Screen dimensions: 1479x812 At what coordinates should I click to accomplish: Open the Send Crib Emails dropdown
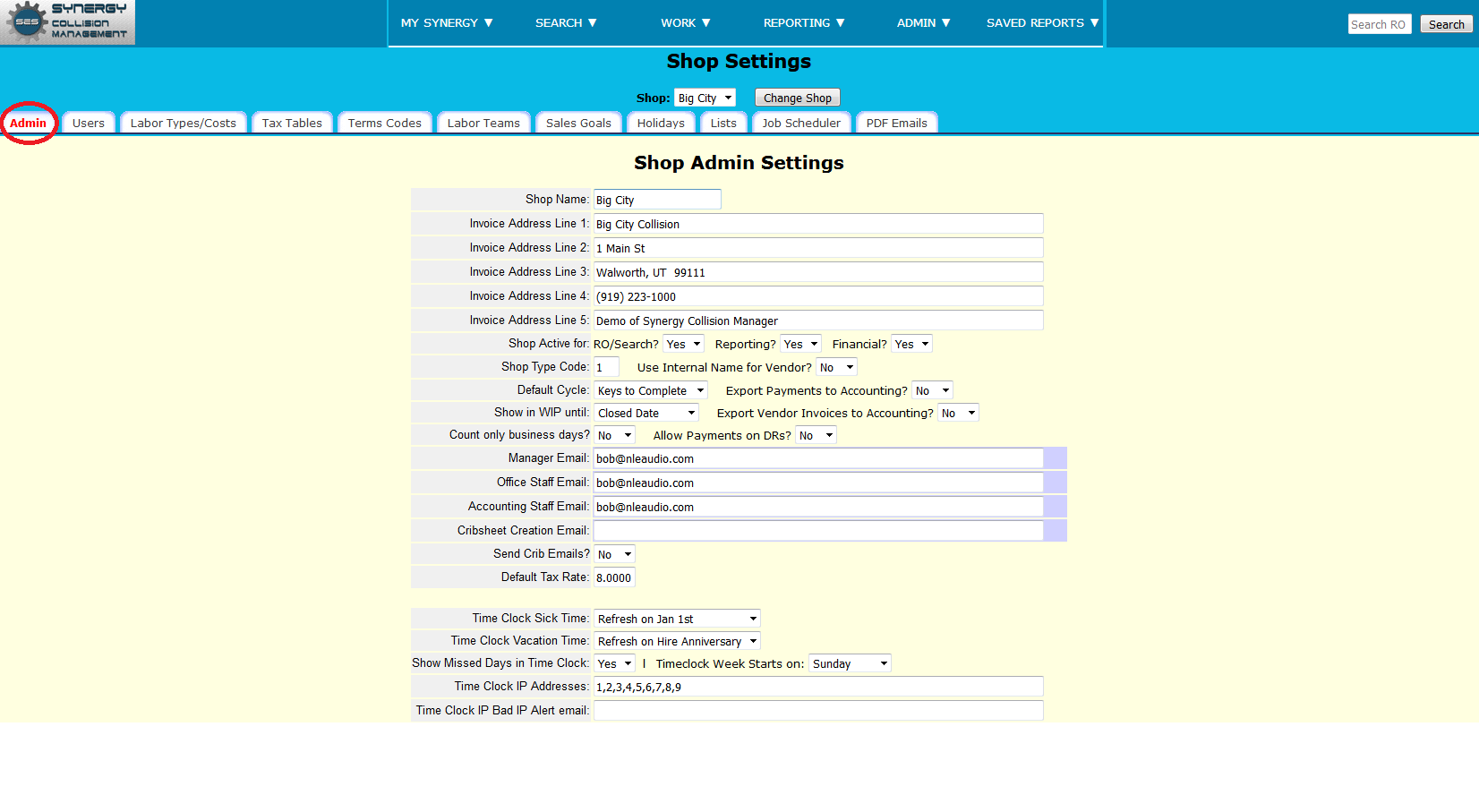(x=614, y=554)
